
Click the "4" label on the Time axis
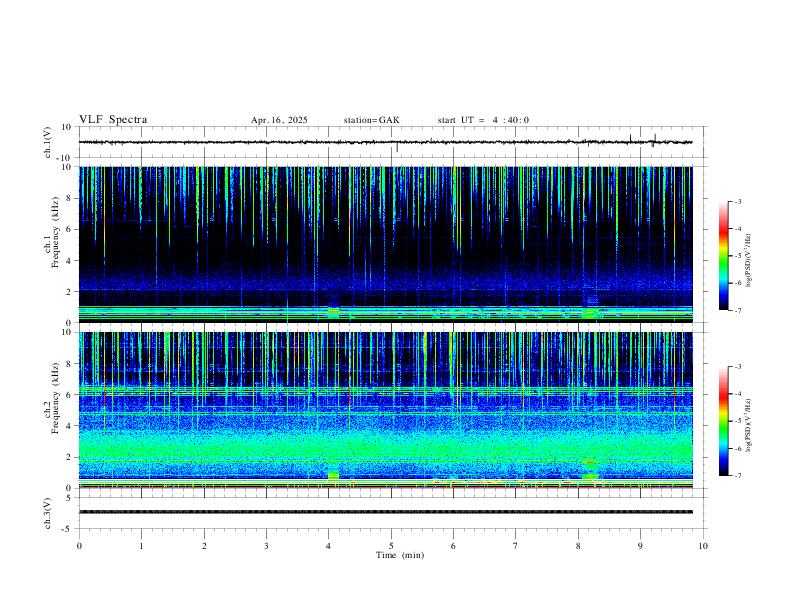click(x=329, y=546)
